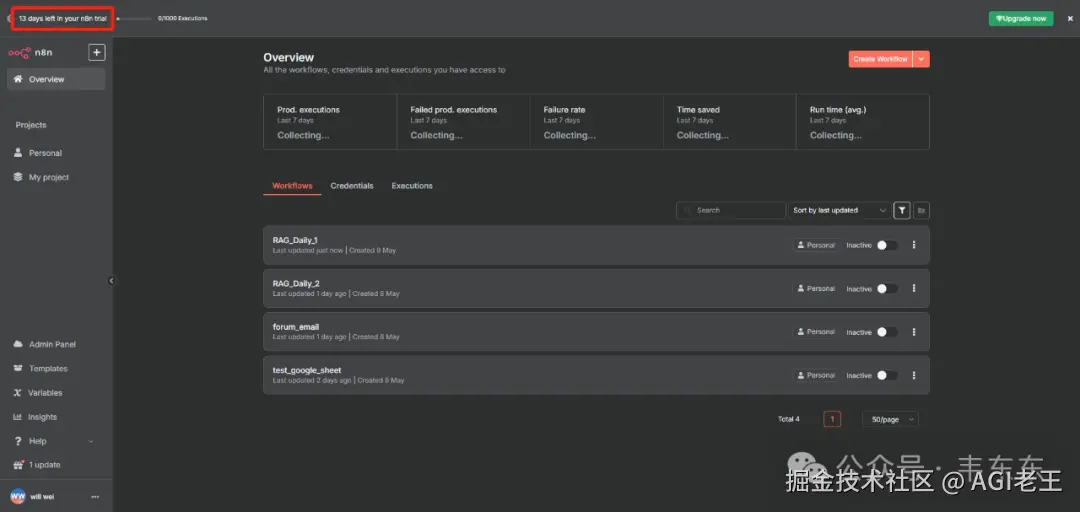Open three-dot menu for RAG_Daily_1 workflow
Image resolution: width=1080 pixels, height=512 pixels.
tap(914, 245)
